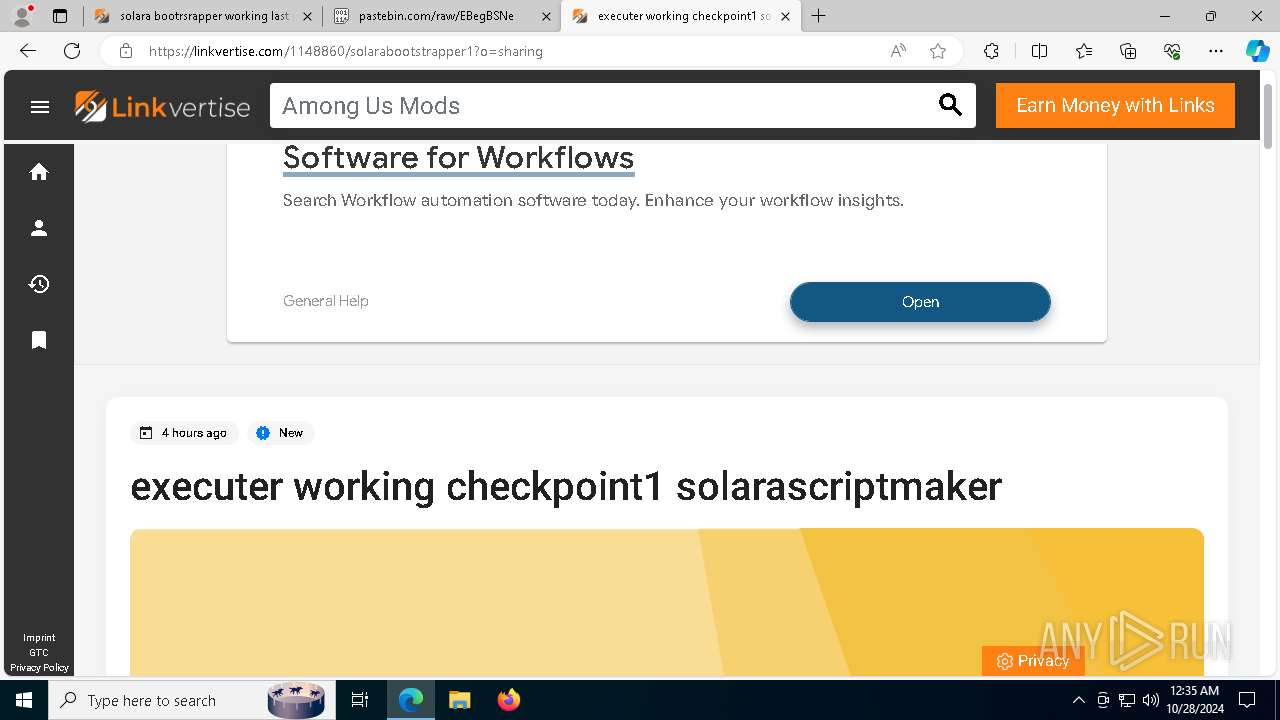Click Earn Money with Links button
Screen dimensions: 1280x720
pyautogui.click(x=1115, y=105)
